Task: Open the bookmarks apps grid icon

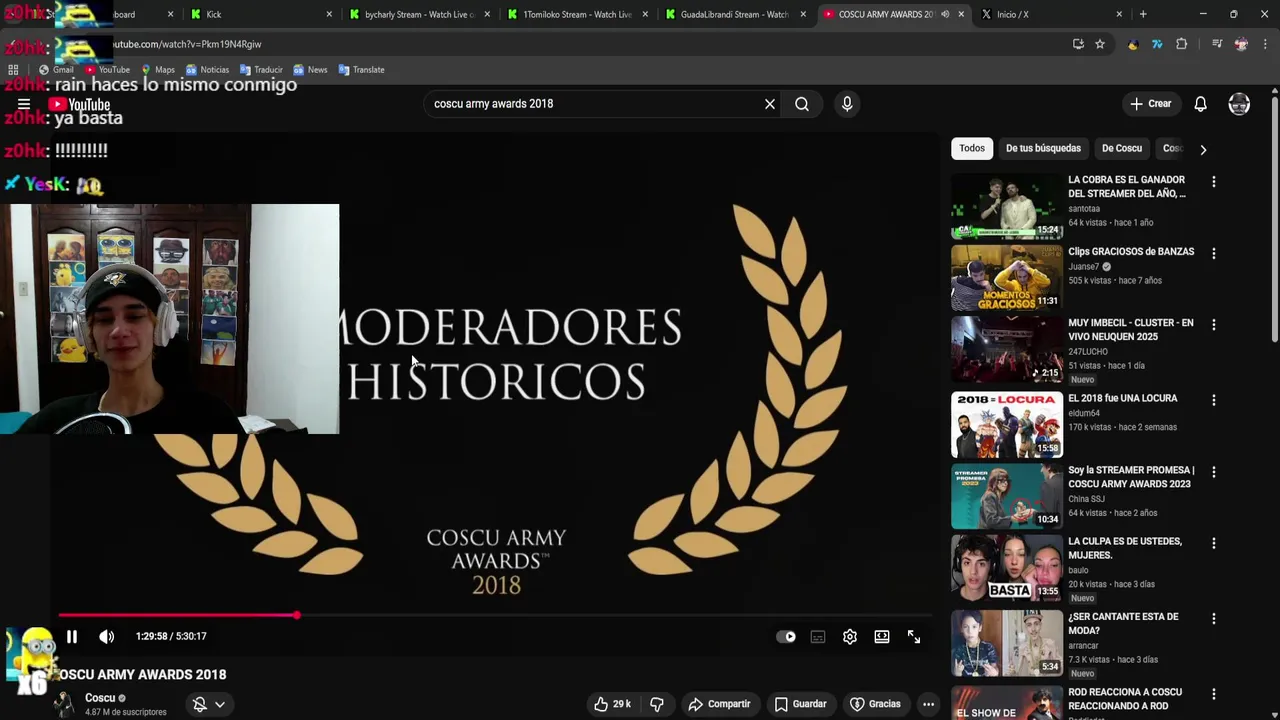Action: tap(13, 70)
